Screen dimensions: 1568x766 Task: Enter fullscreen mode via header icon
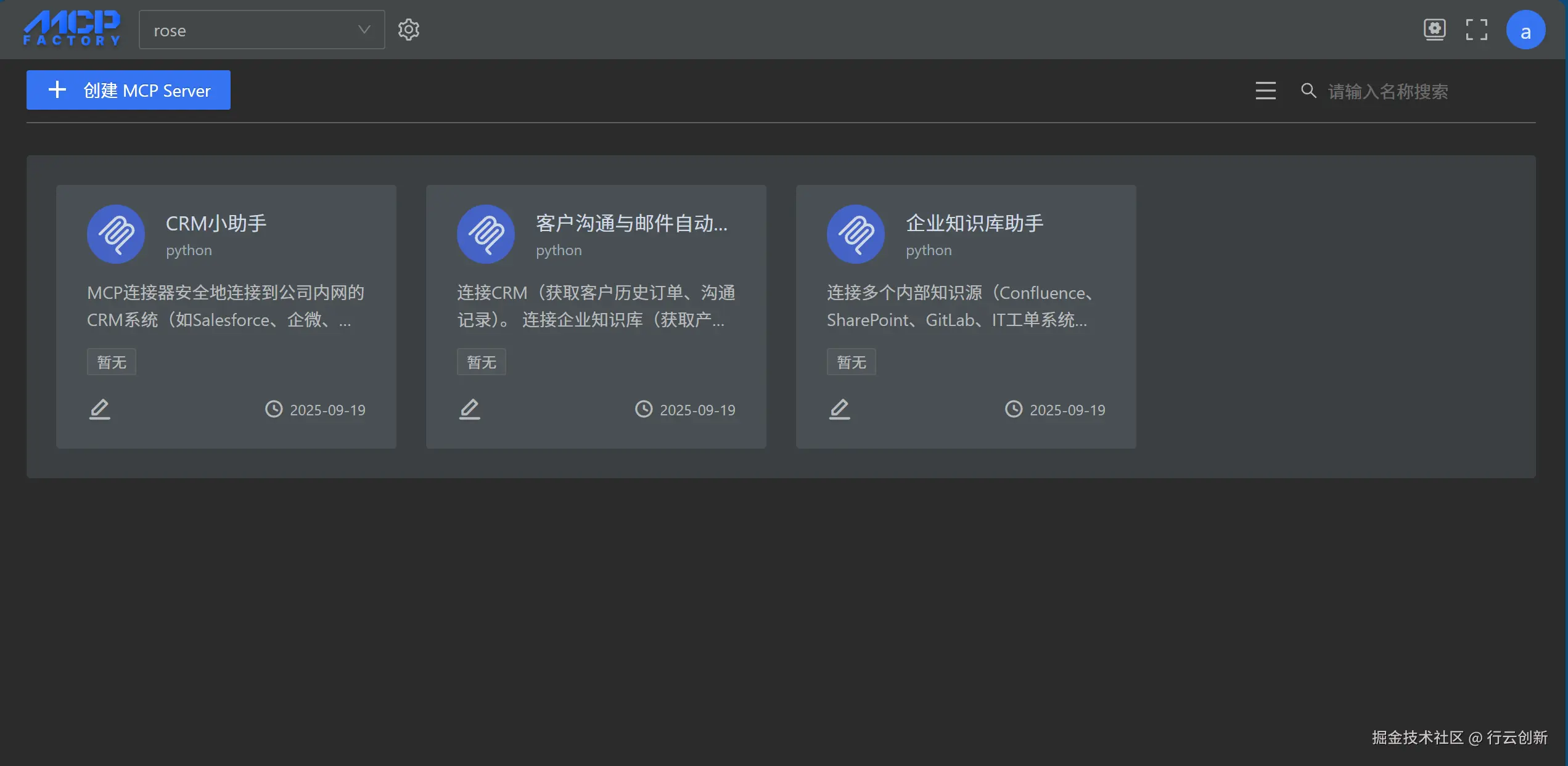(x=1476, y=29)
